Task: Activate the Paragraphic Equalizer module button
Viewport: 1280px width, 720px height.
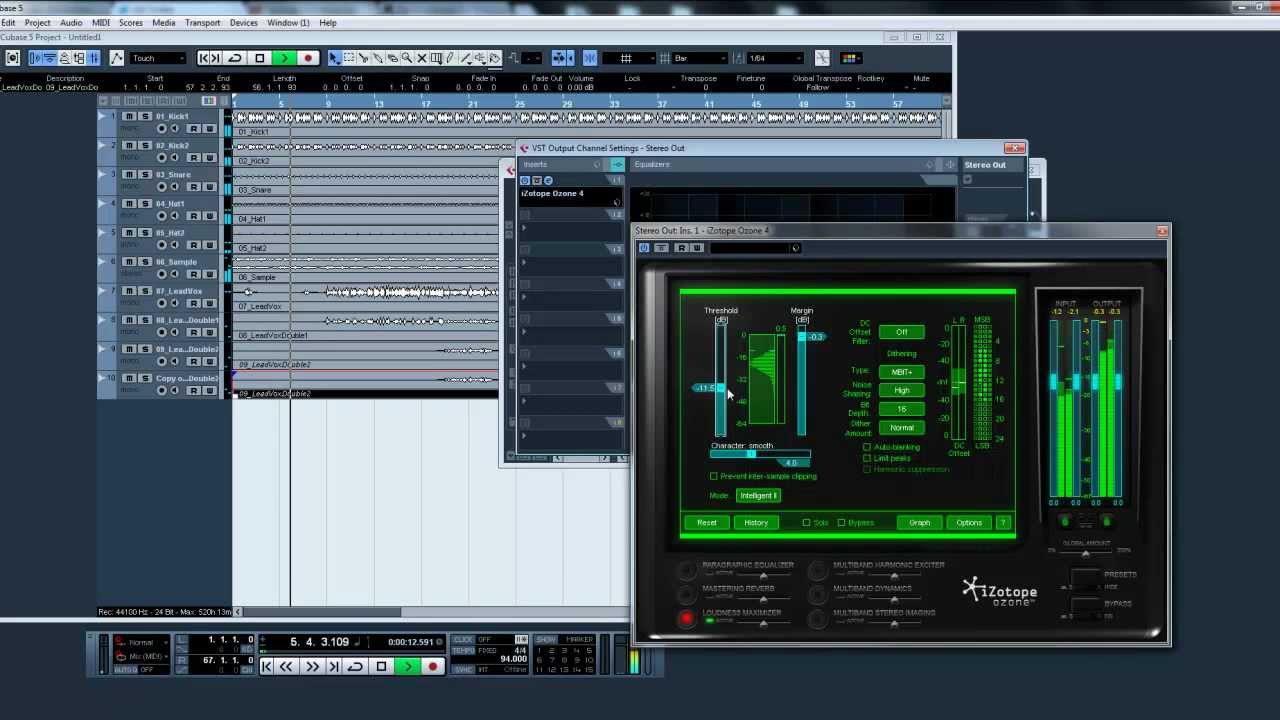Action: (x=686, y=571)
